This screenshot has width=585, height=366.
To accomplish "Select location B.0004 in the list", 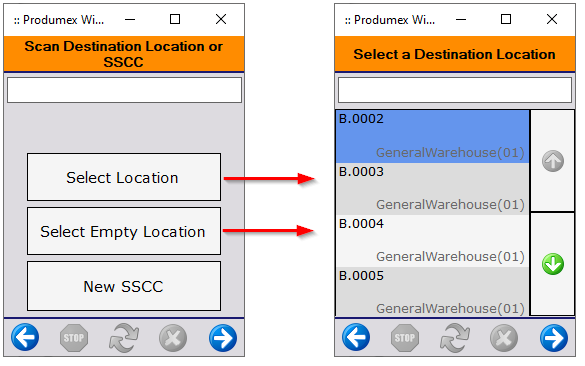I will pos(432,241).
